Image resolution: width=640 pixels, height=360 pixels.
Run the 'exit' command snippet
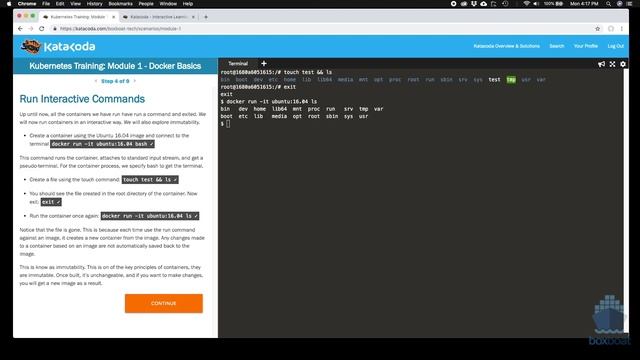click(51, 202)
